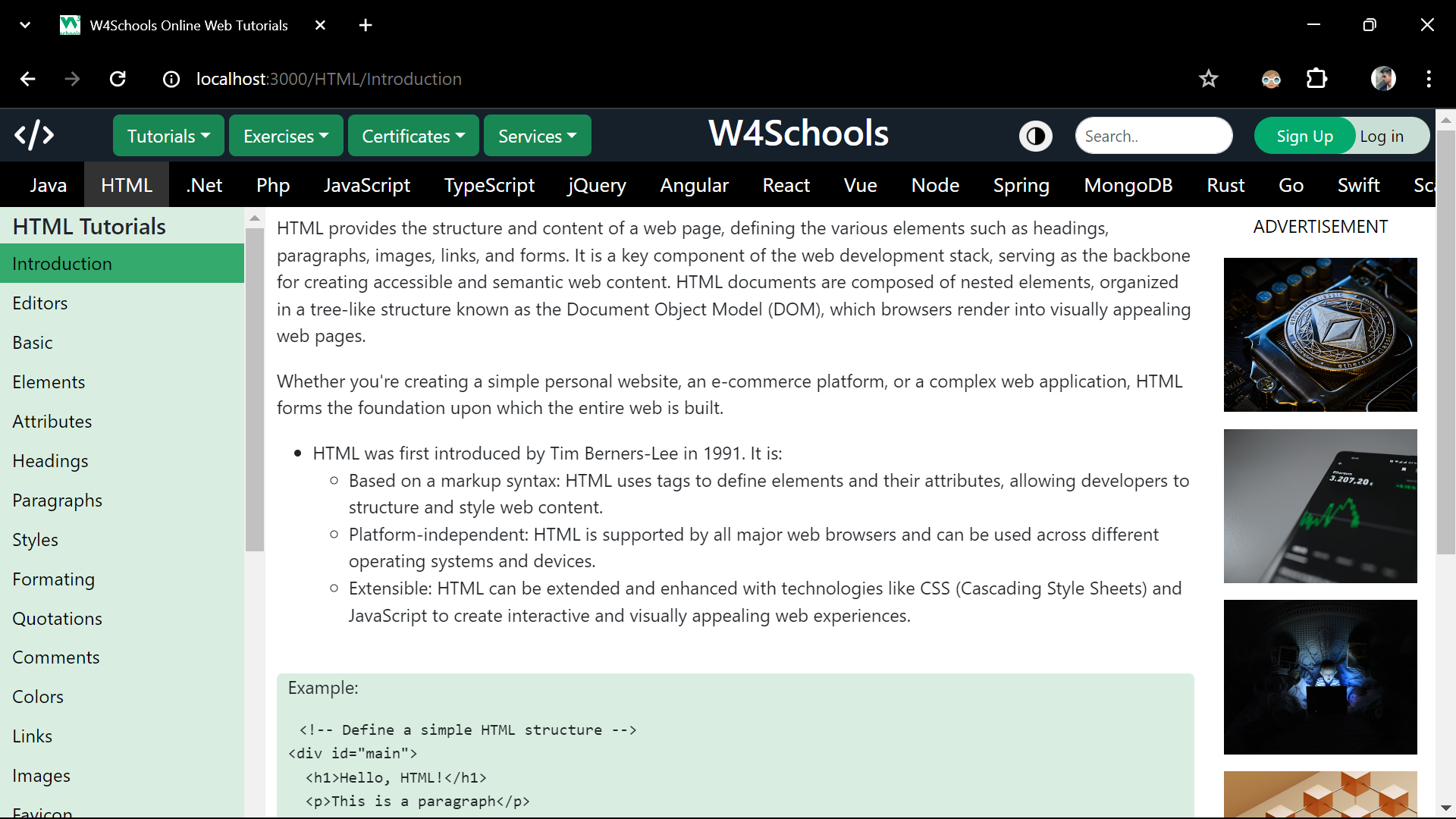Open the React tab
The height and width of the screenshot is (819, 1456).
(786, 185)
